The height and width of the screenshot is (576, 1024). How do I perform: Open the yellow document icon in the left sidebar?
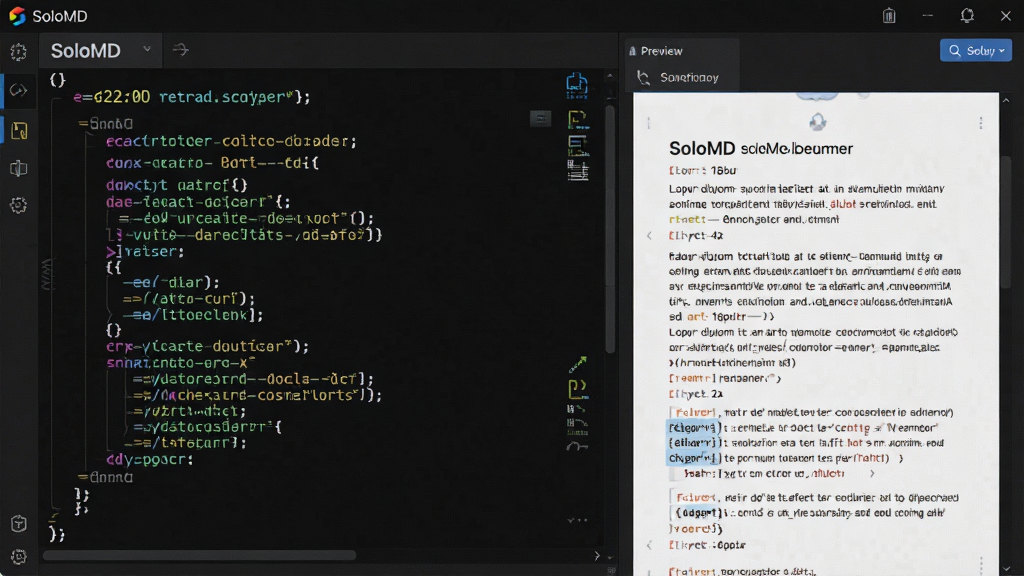[x=20, y=131]
